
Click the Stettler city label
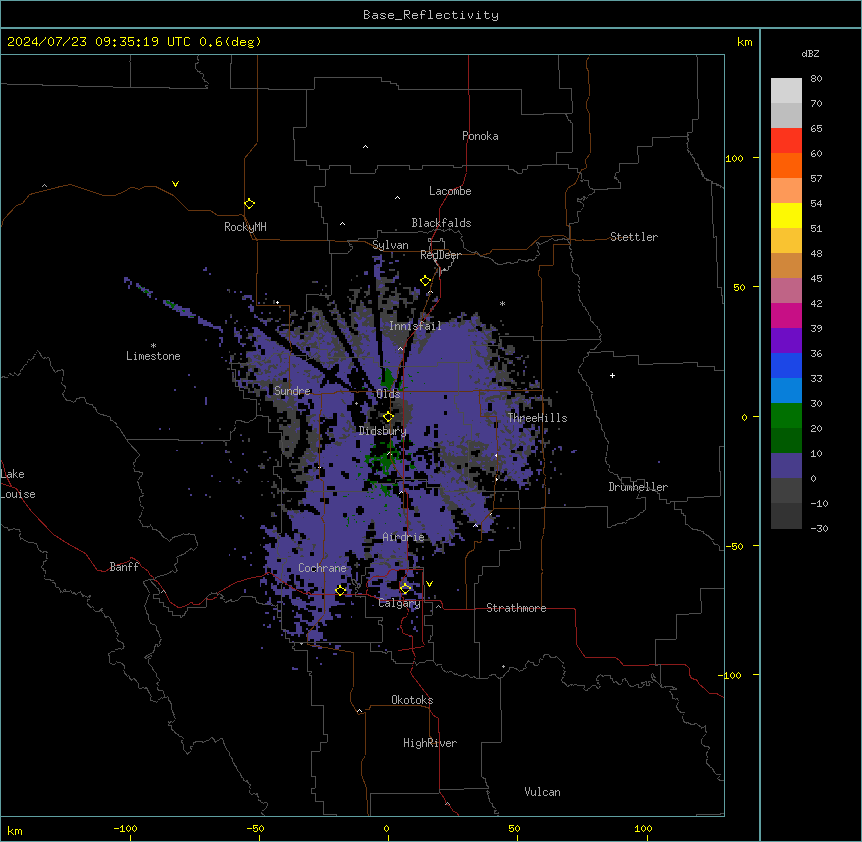(x=634, y=237)
